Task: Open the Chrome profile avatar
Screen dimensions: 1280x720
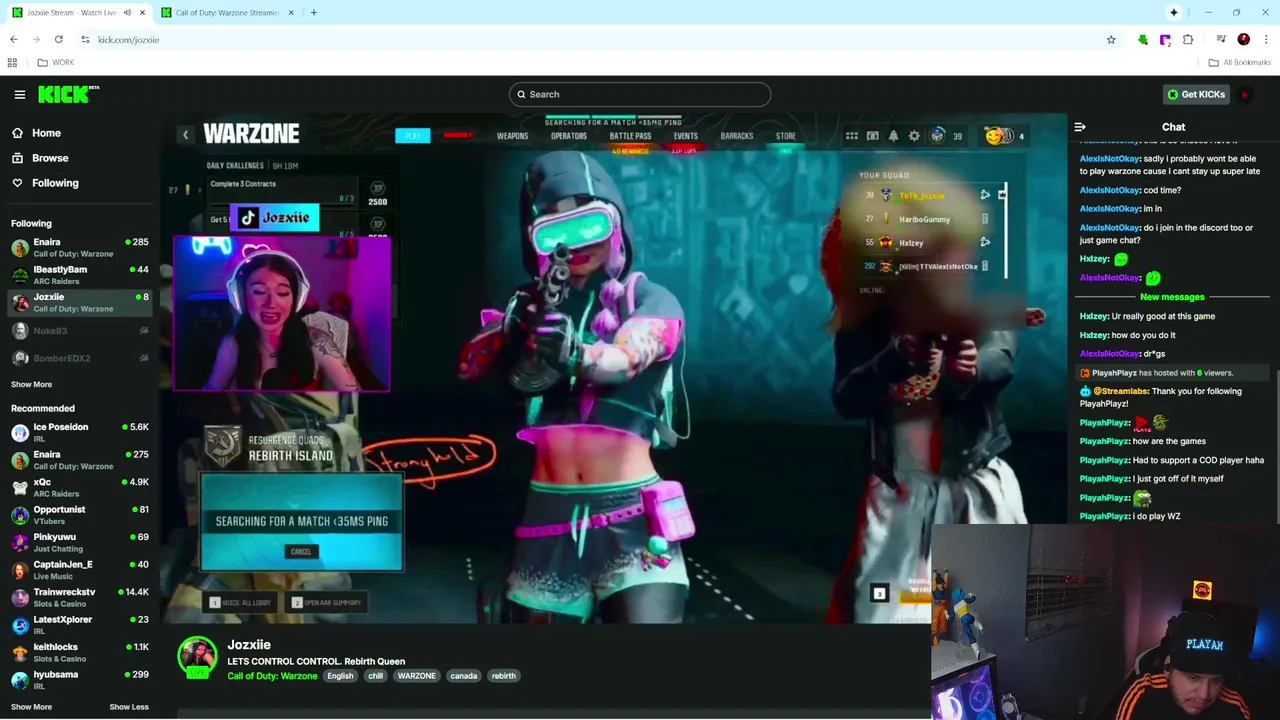Action: pos(1243,39)
